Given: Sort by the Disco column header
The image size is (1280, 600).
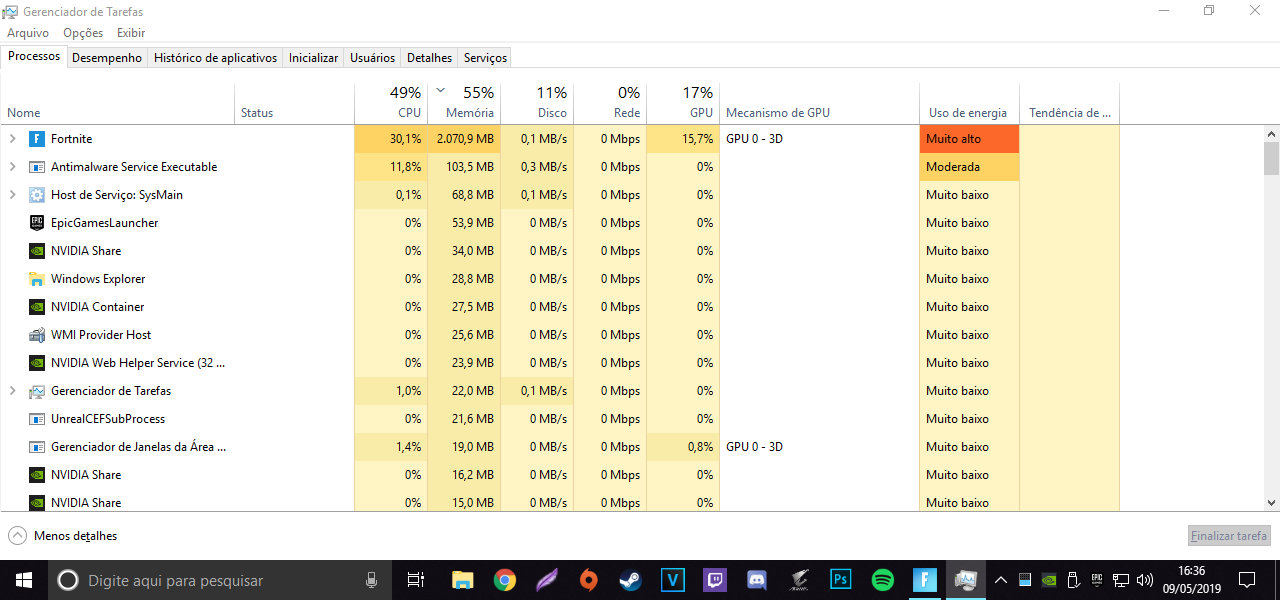Looking at the screenshot, I should (x=537, y=103).
